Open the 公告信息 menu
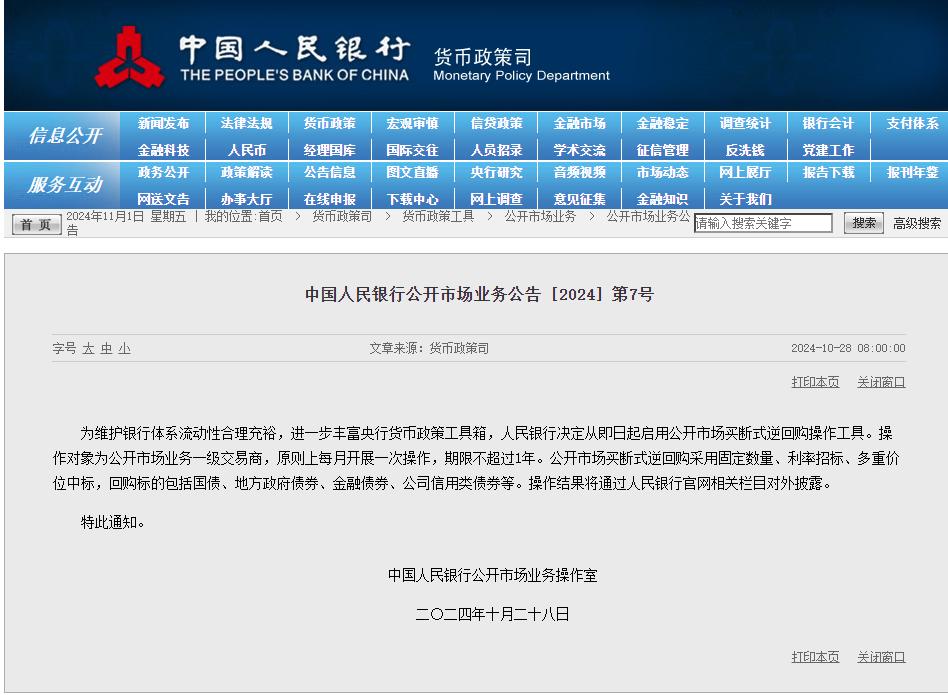The image size is (948, 695). [329, 173]
